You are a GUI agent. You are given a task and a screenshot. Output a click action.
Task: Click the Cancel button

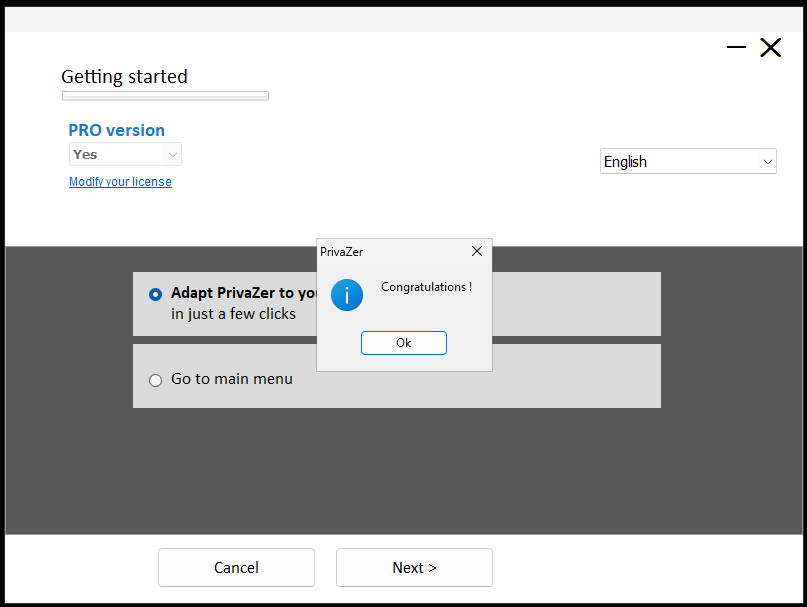click(x=236, y=567)
